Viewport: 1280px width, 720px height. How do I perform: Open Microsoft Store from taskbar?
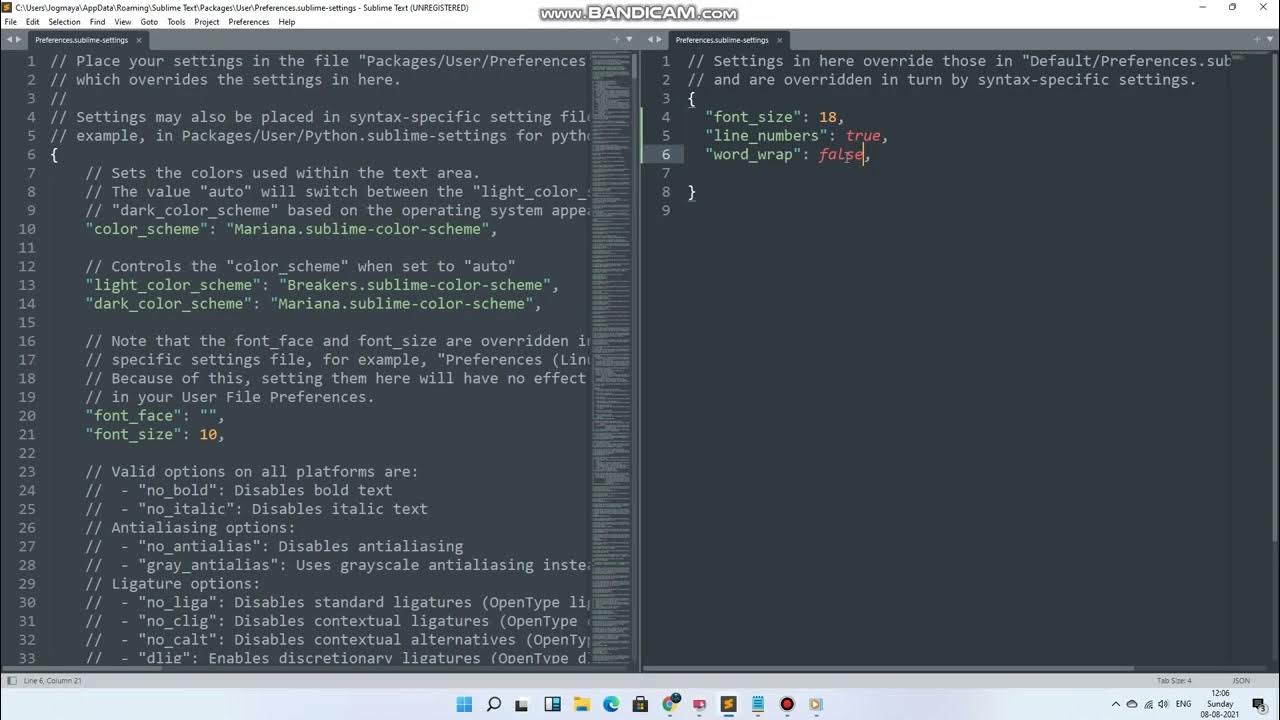[x=640, y=704]
